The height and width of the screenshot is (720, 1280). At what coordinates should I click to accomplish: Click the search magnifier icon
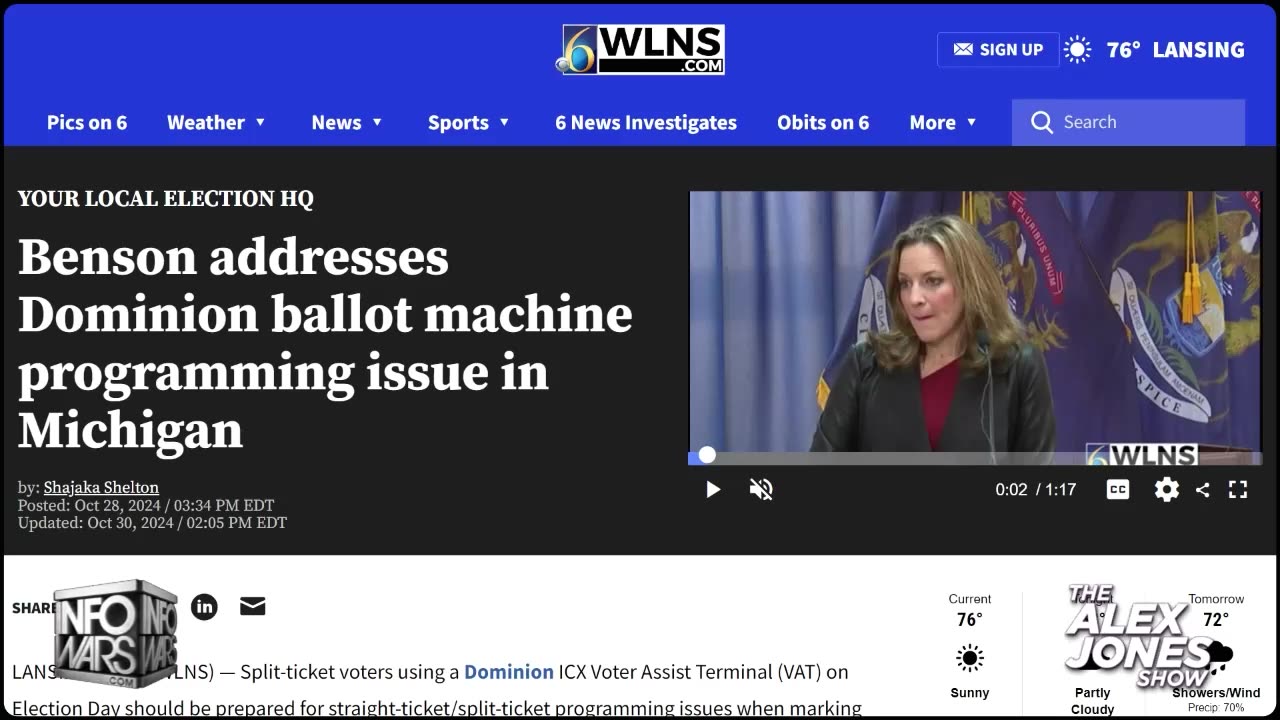(x=1042, y=122)
